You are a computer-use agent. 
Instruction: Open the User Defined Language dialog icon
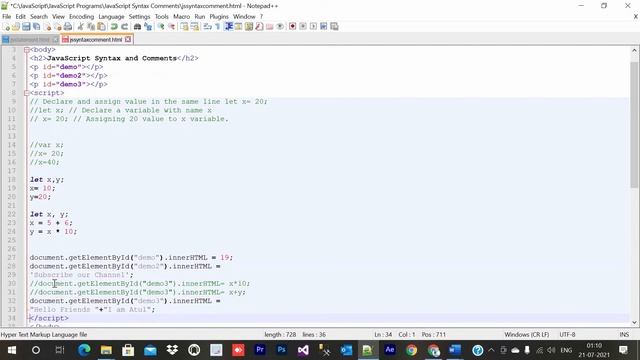click(238, 27)
